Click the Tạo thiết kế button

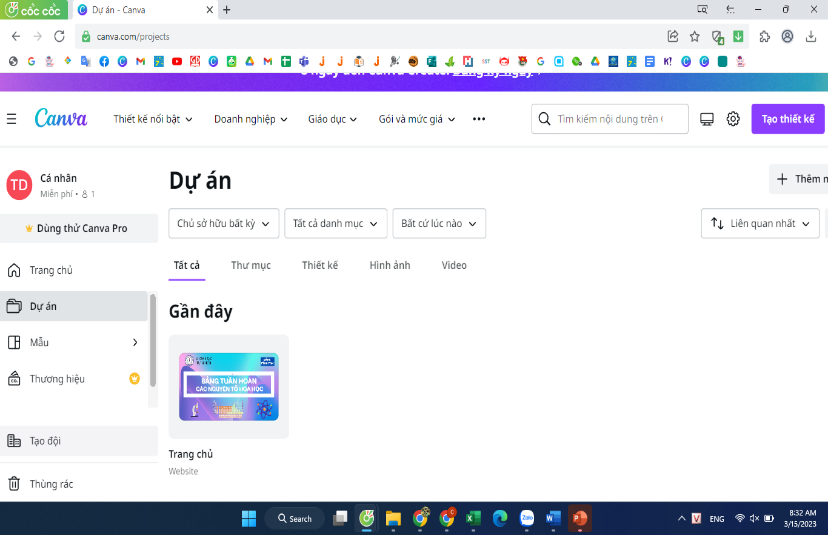pyautogui.click(x=788, y=119)
